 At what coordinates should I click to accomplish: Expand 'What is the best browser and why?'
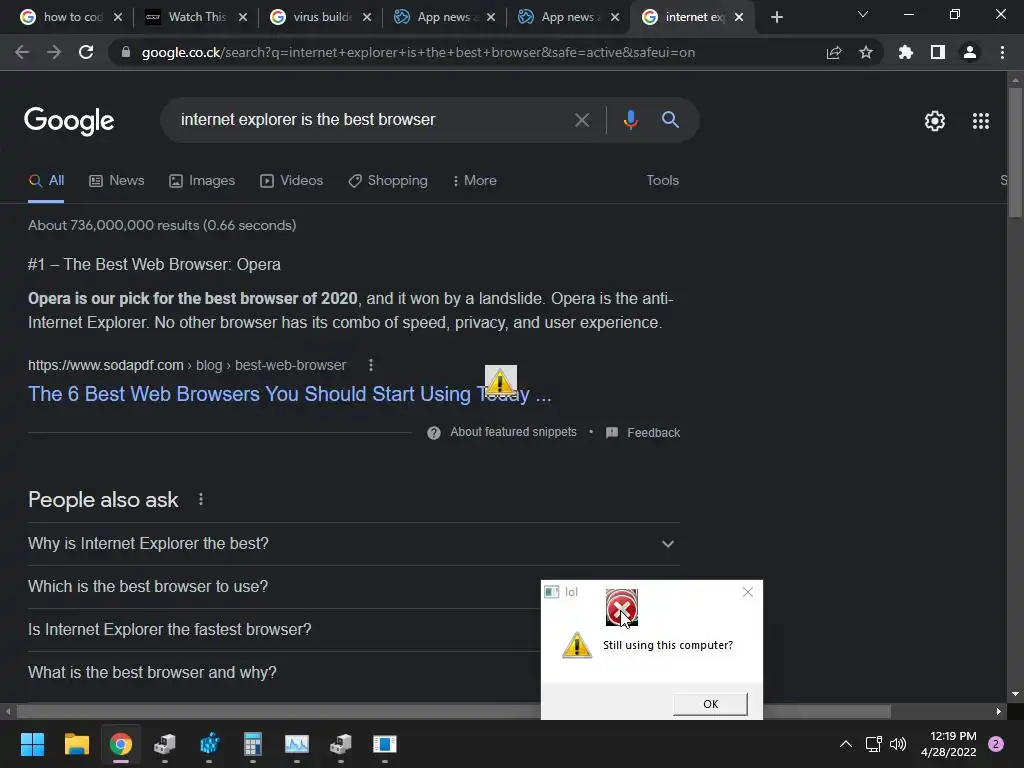[284, 673]
